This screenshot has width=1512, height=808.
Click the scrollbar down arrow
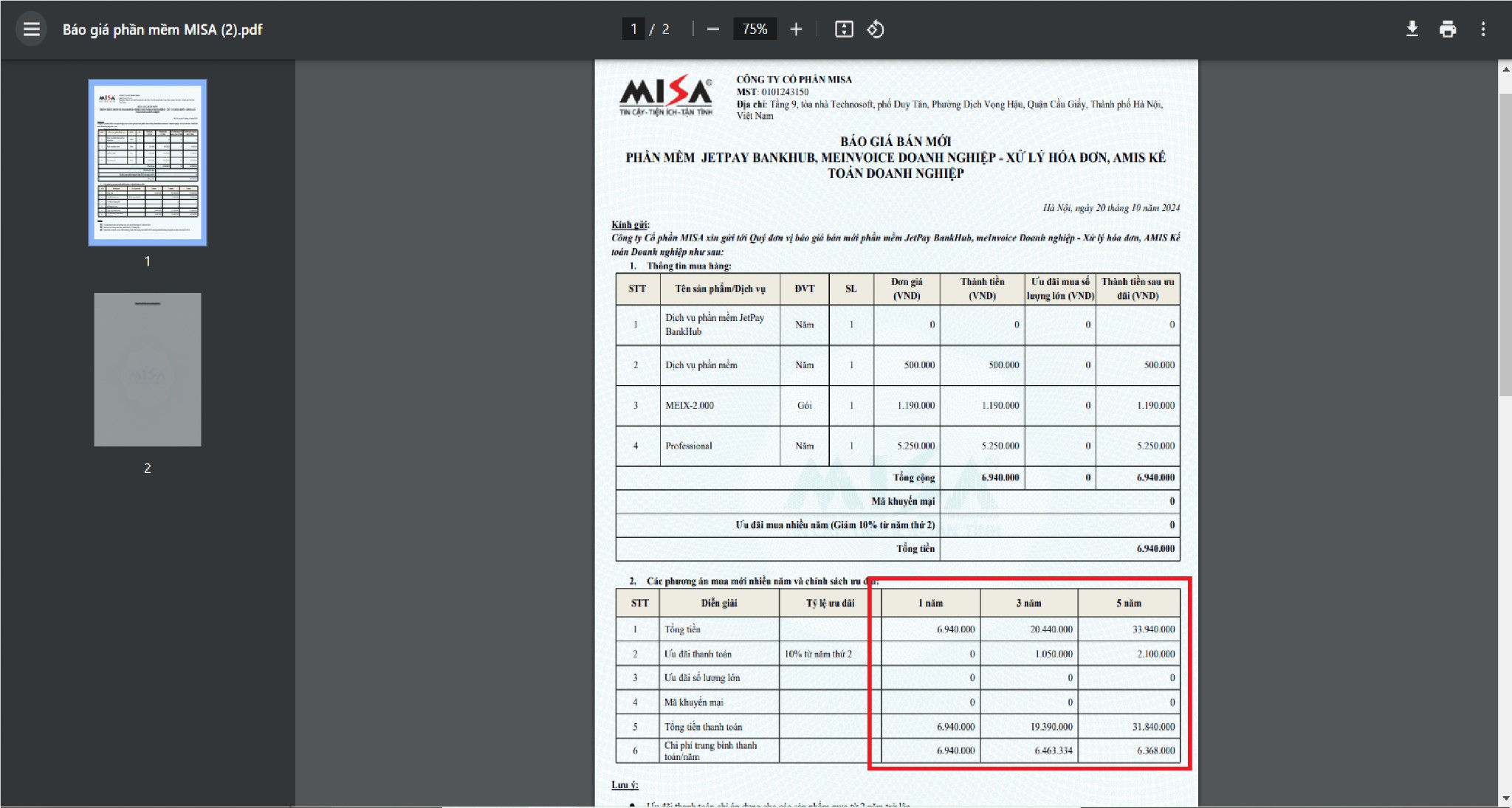[x=1505, y=798]
